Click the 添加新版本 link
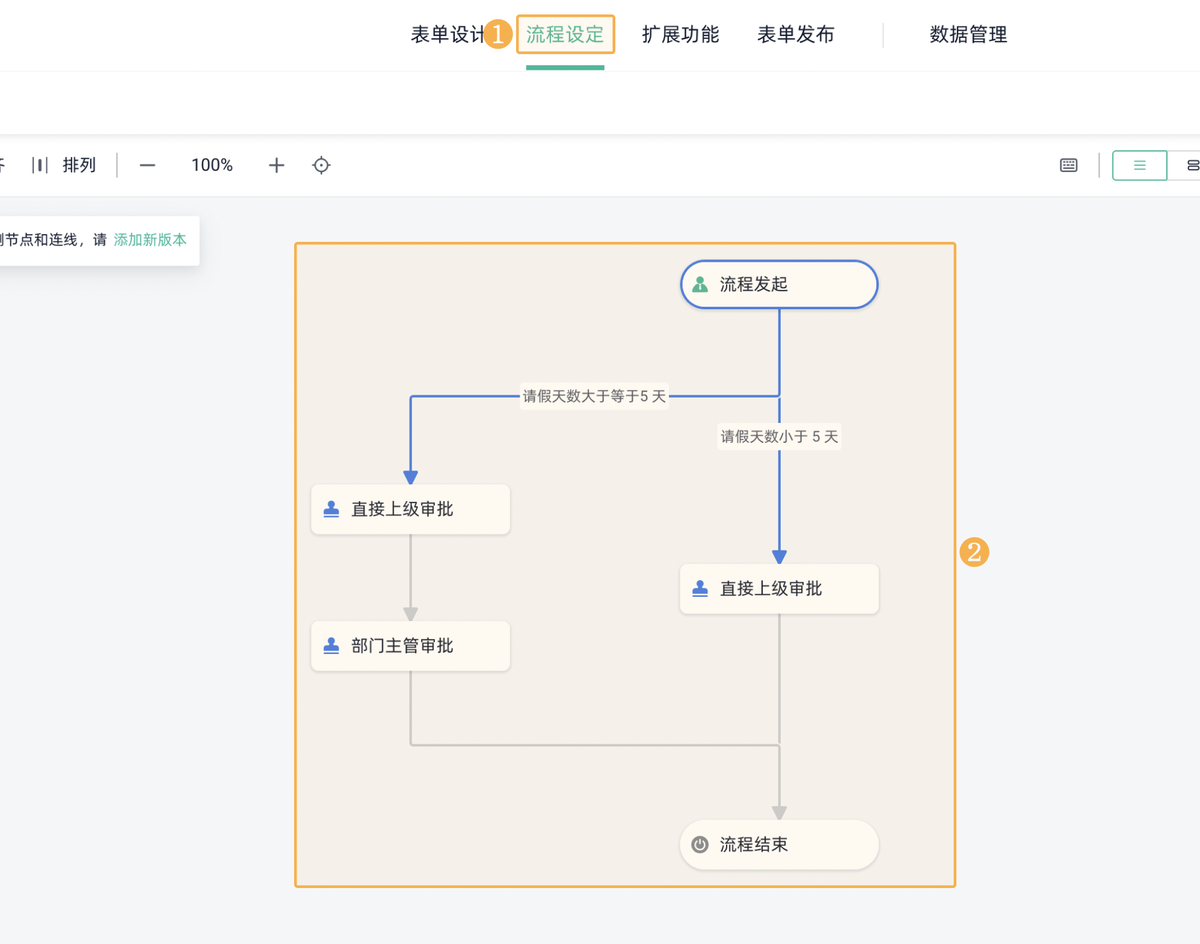The width and height of the screenshot is (1200, 944). pyautogui.click(x=151, y=240)
